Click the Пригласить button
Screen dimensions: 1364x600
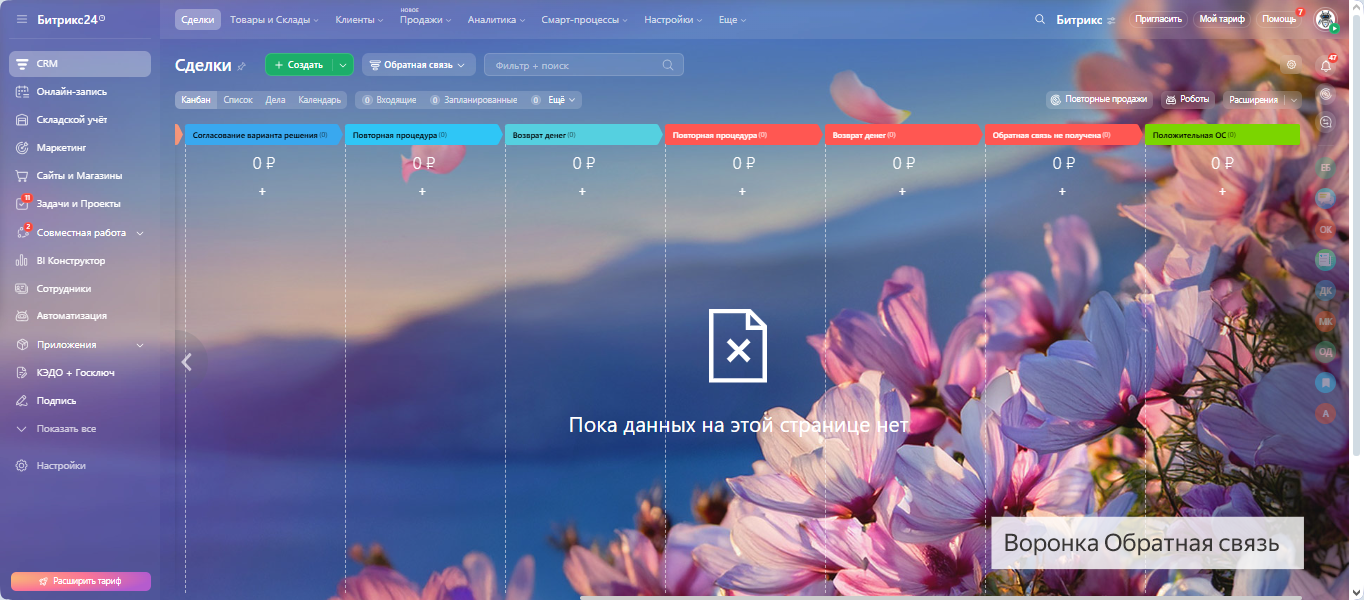tap(1159, 19)
